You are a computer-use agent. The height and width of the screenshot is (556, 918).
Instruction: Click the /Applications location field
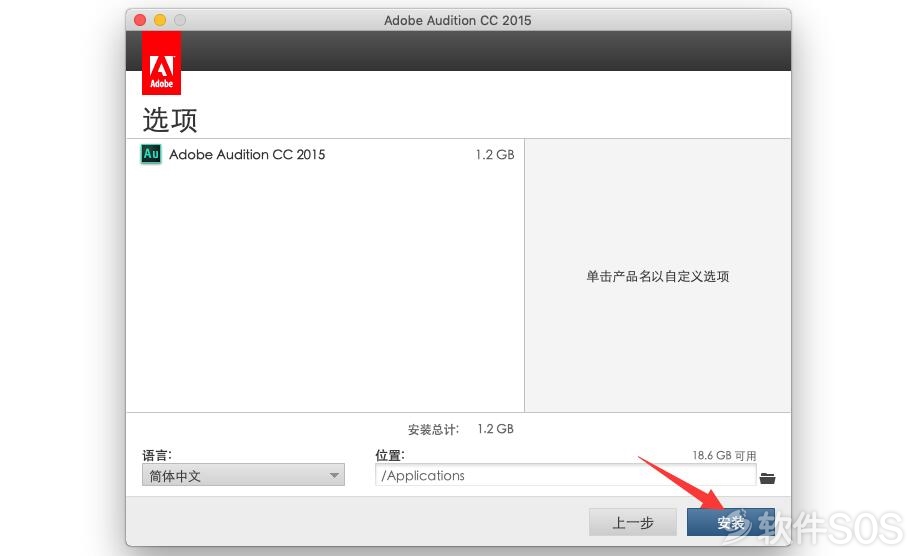pyautogui.click(x=566, y=475)
